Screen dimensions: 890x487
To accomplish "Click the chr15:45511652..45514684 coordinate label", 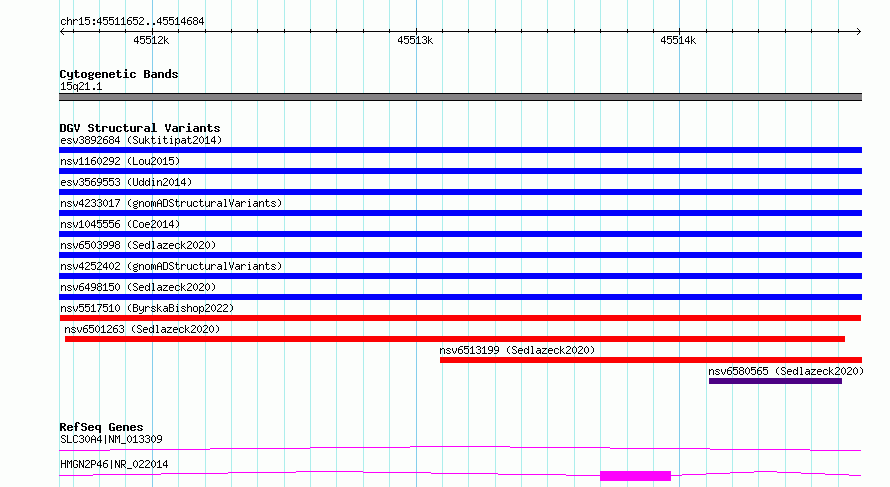I will pyautogui.click(x=132, y=22).
